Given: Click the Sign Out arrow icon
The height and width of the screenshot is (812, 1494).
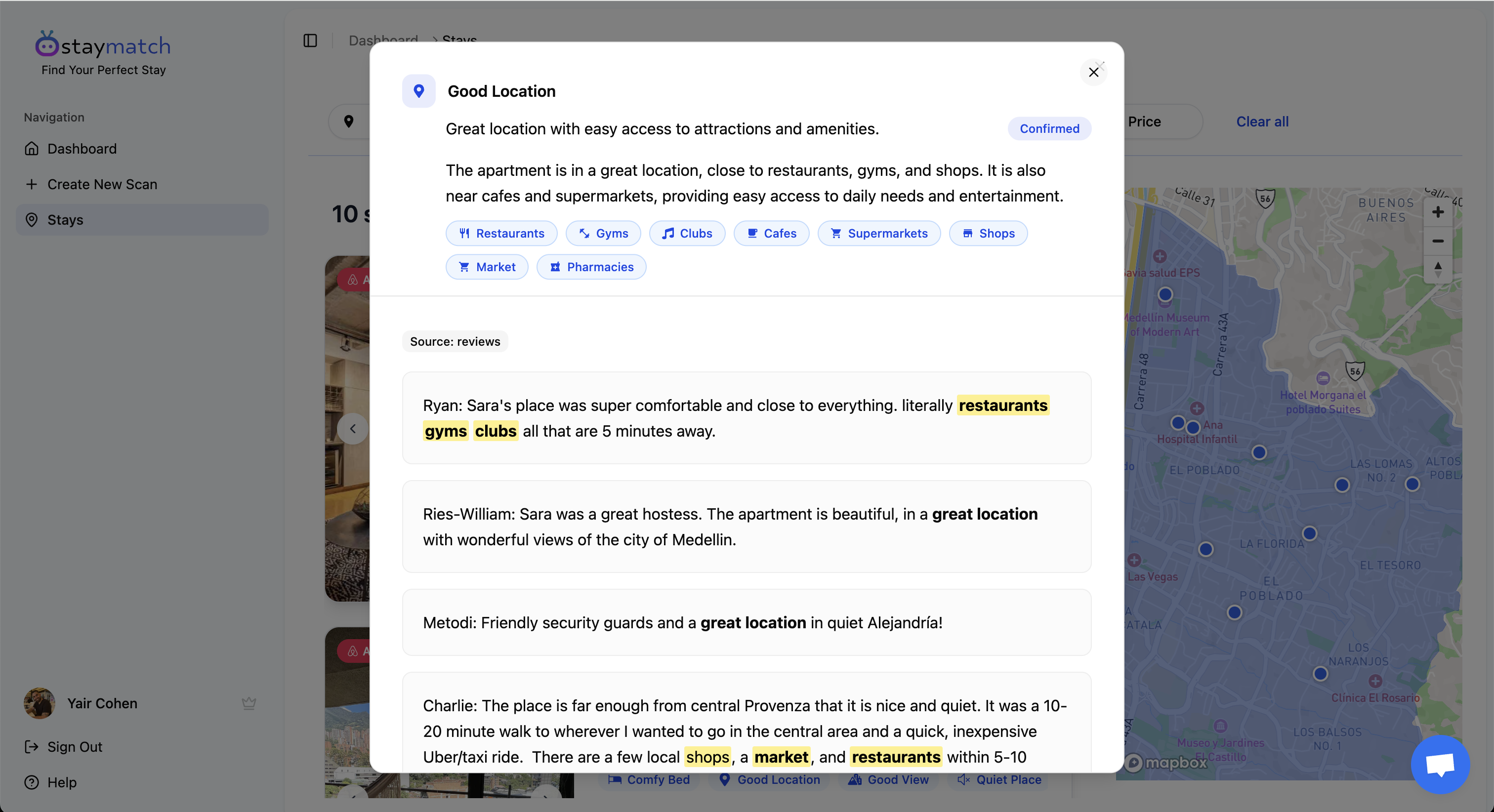Looking at the screenshot, I should [x=32, y=746].
